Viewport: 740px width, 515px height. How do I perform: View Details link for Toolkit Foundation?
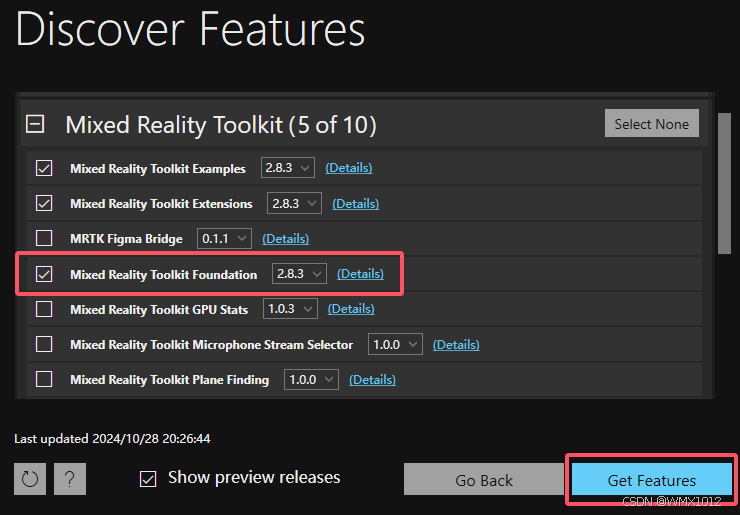(x=360, y=274)
